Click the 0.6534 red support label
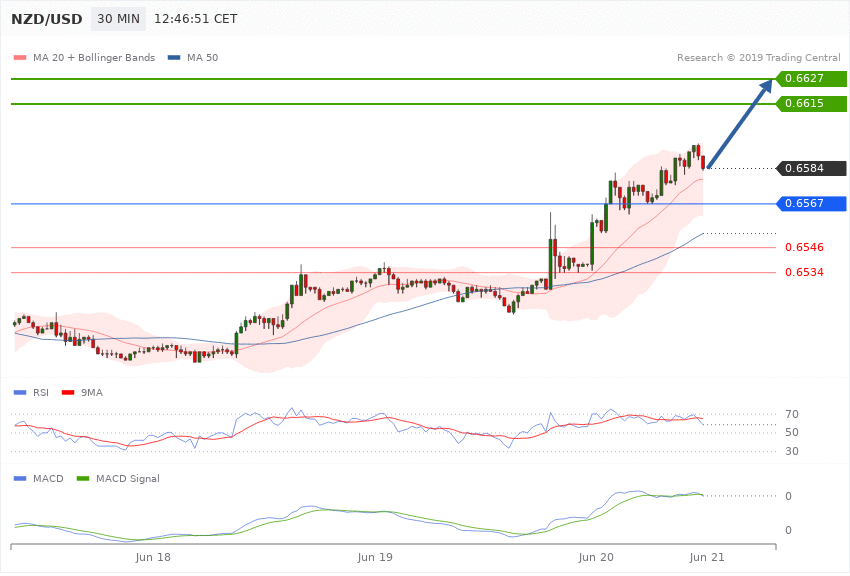Viewport: 850px width, 576px height. pyautogui.click(x=804, y=273)
